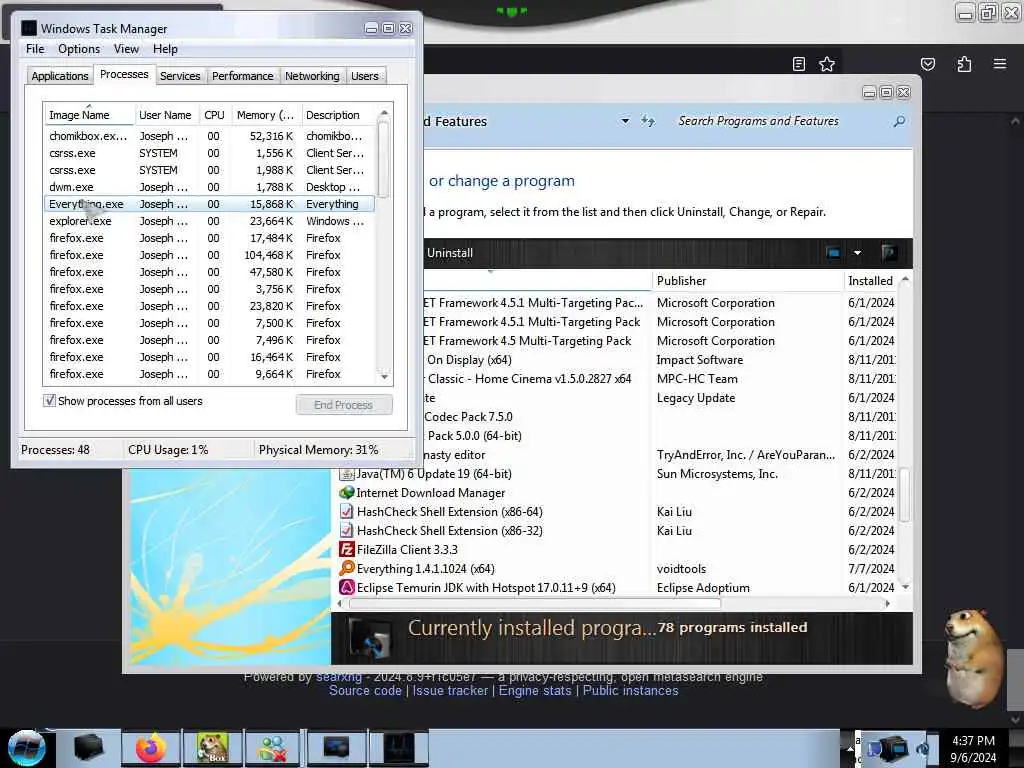Show hidden tray icons arrow
Viewport: 1024px width, 768px height.
coord(850,748)
